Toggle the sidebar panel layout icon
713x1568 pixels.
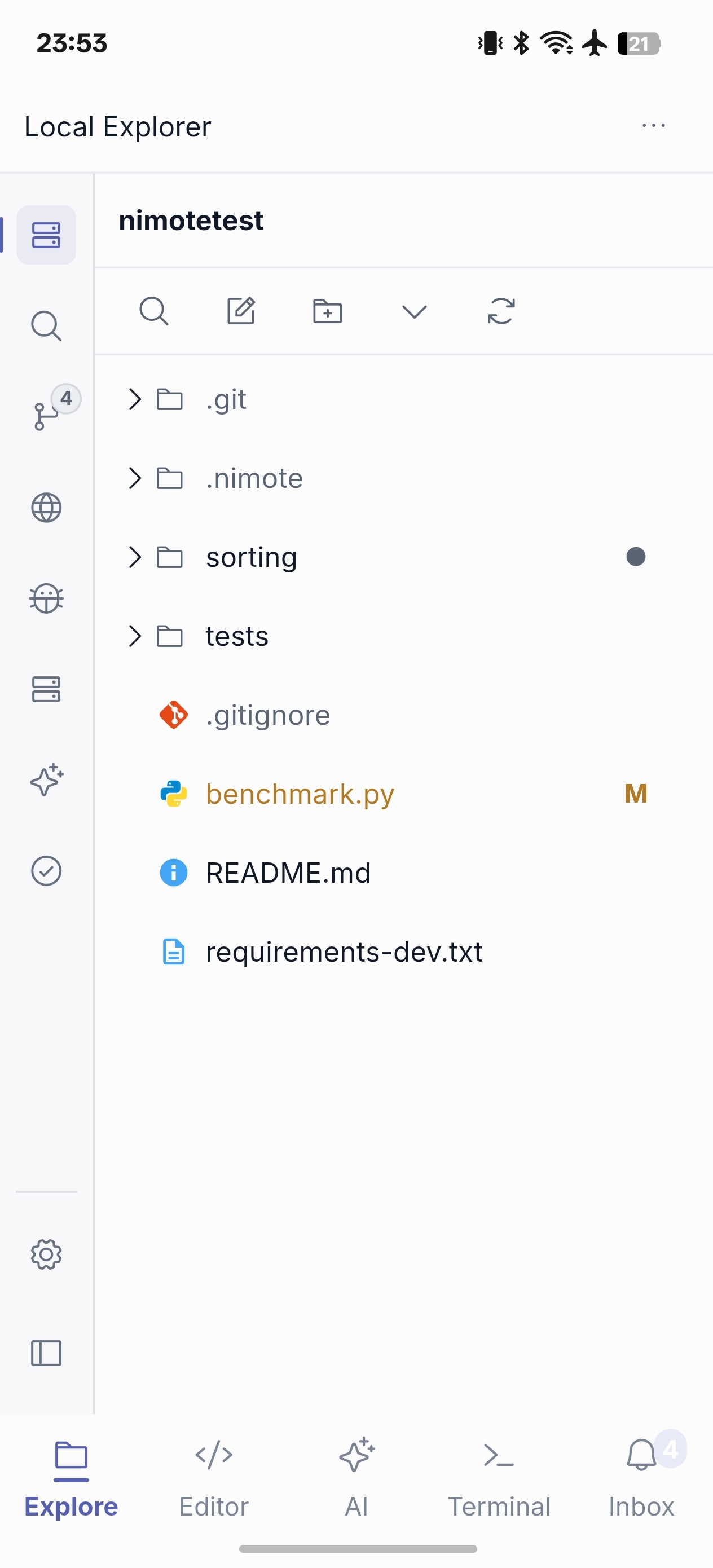46,1353
